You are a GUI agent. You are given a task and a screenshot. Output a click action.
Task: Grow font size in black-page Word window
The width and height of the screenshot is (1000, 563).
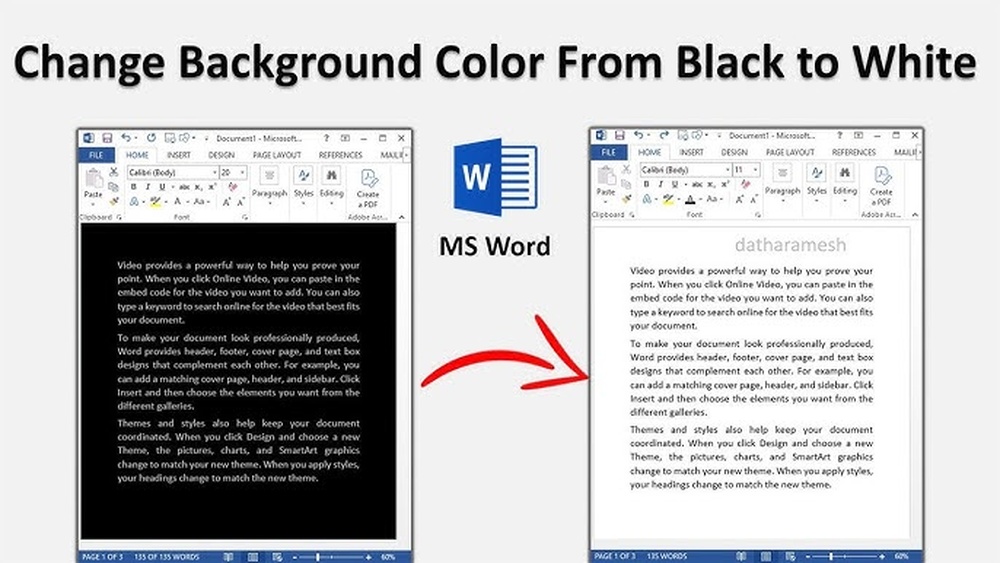[x=226, y=202]
